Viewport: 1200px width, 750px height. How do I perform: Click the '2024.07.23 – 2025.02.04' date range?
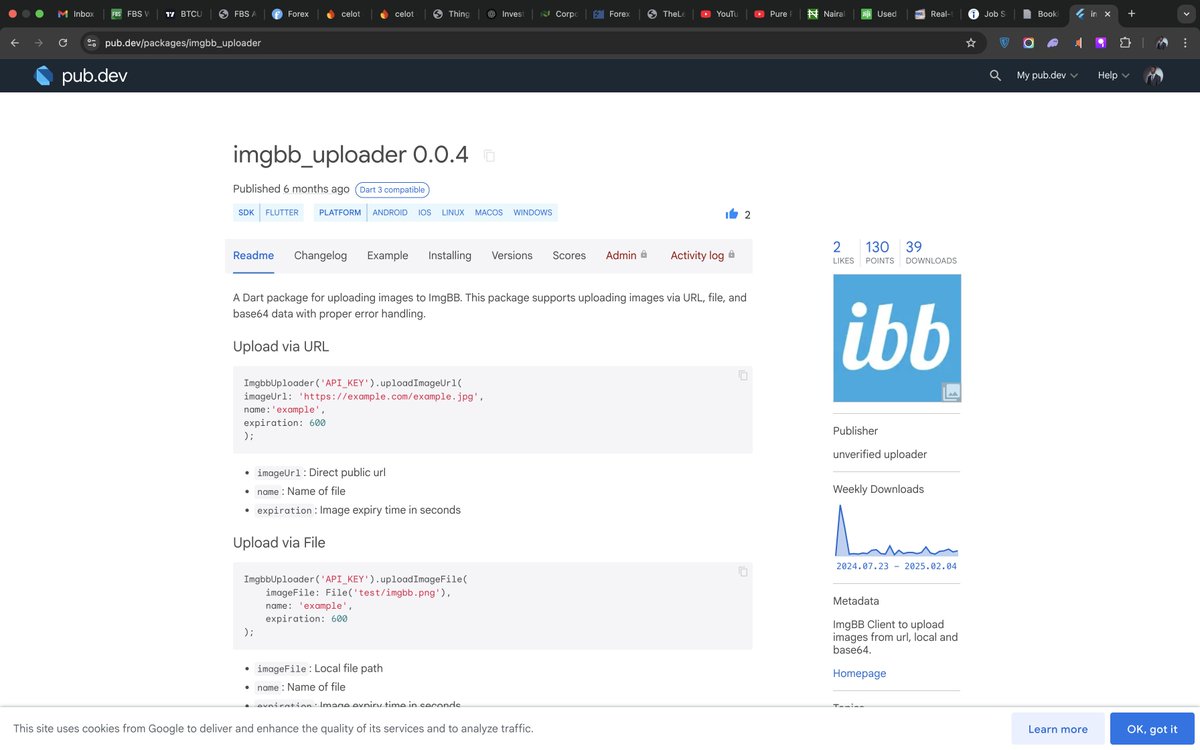point(897,566)
